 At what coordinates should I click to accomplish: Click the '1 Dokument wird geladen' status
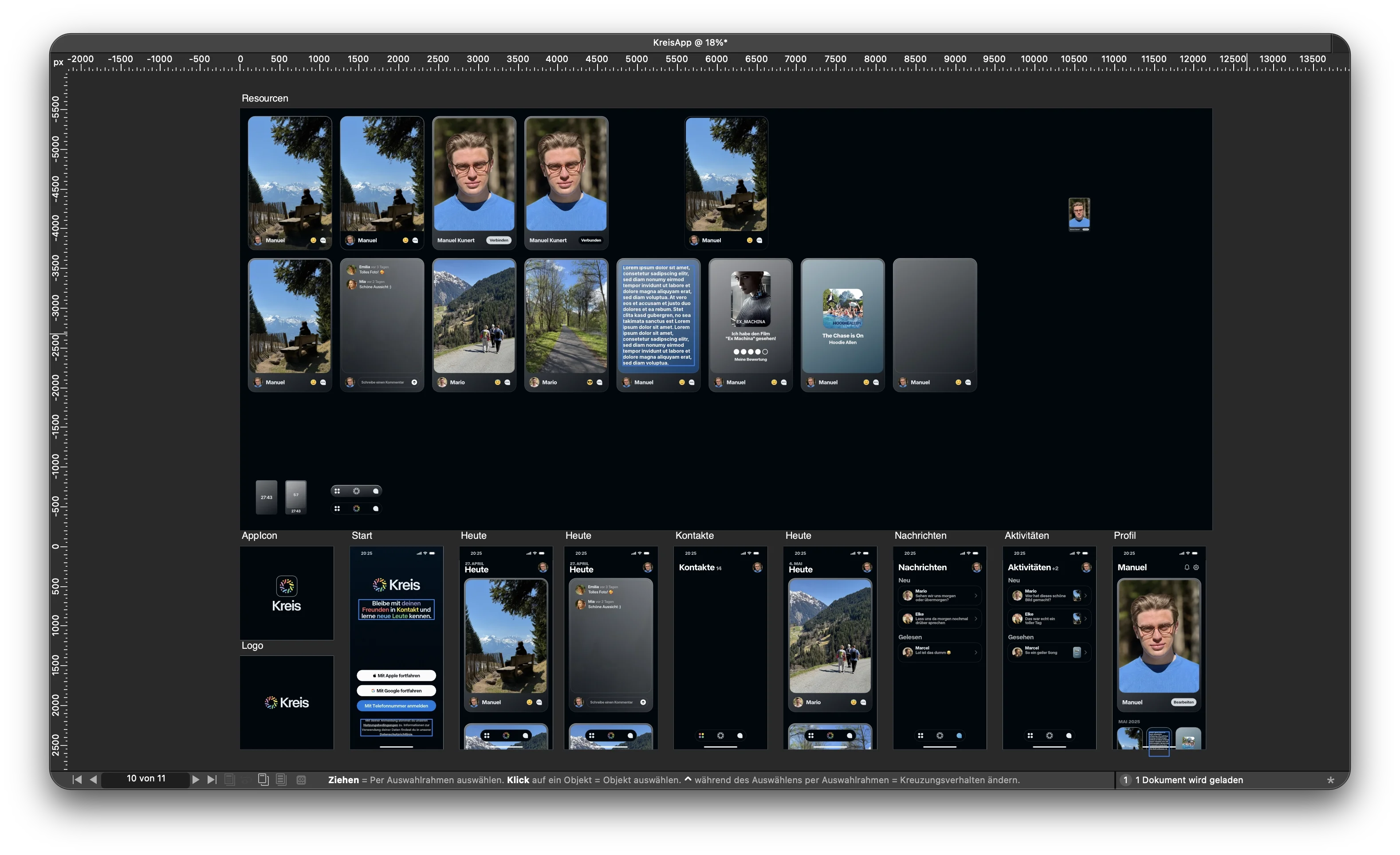click(x=1189, y=780)
